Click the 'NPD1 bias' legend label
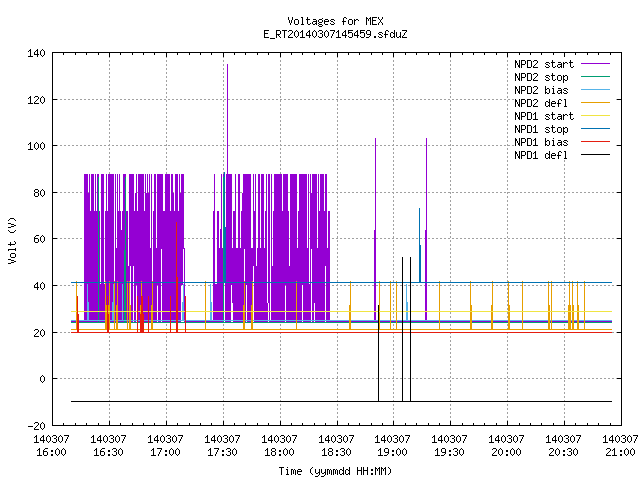 tap(541, 142)
